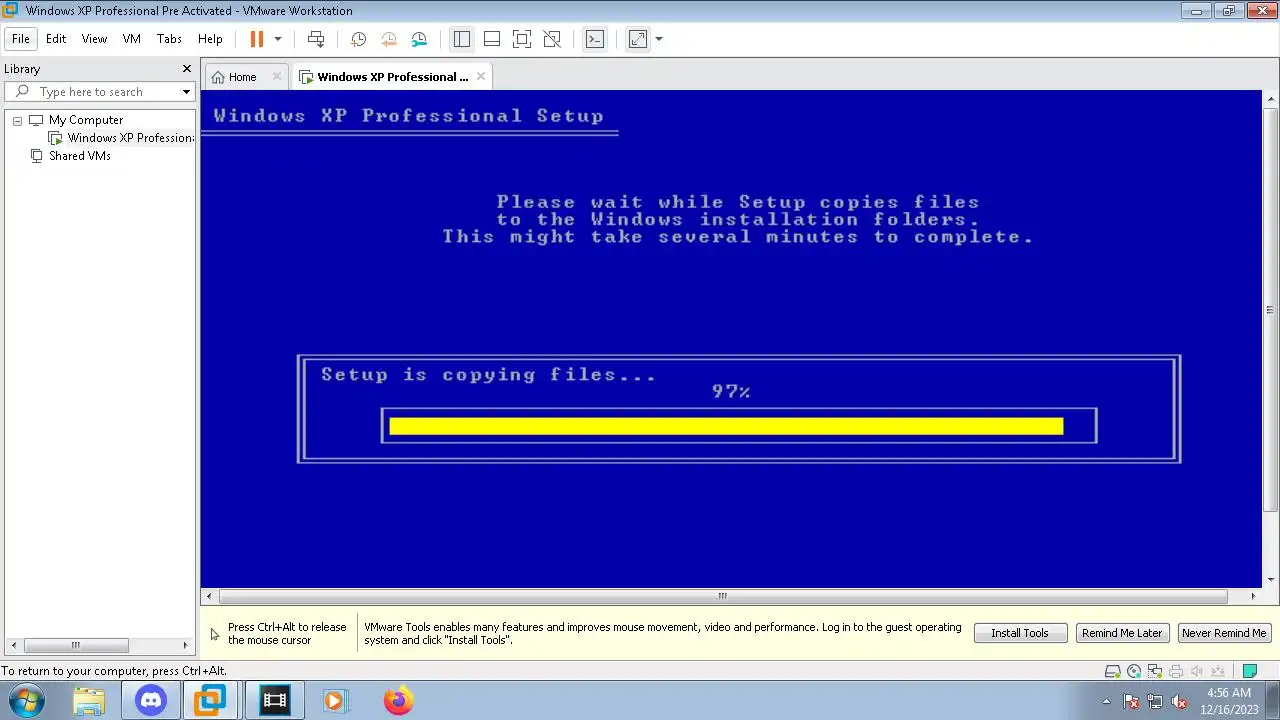Click the VM view scroll up arrow

[1271, 98]
